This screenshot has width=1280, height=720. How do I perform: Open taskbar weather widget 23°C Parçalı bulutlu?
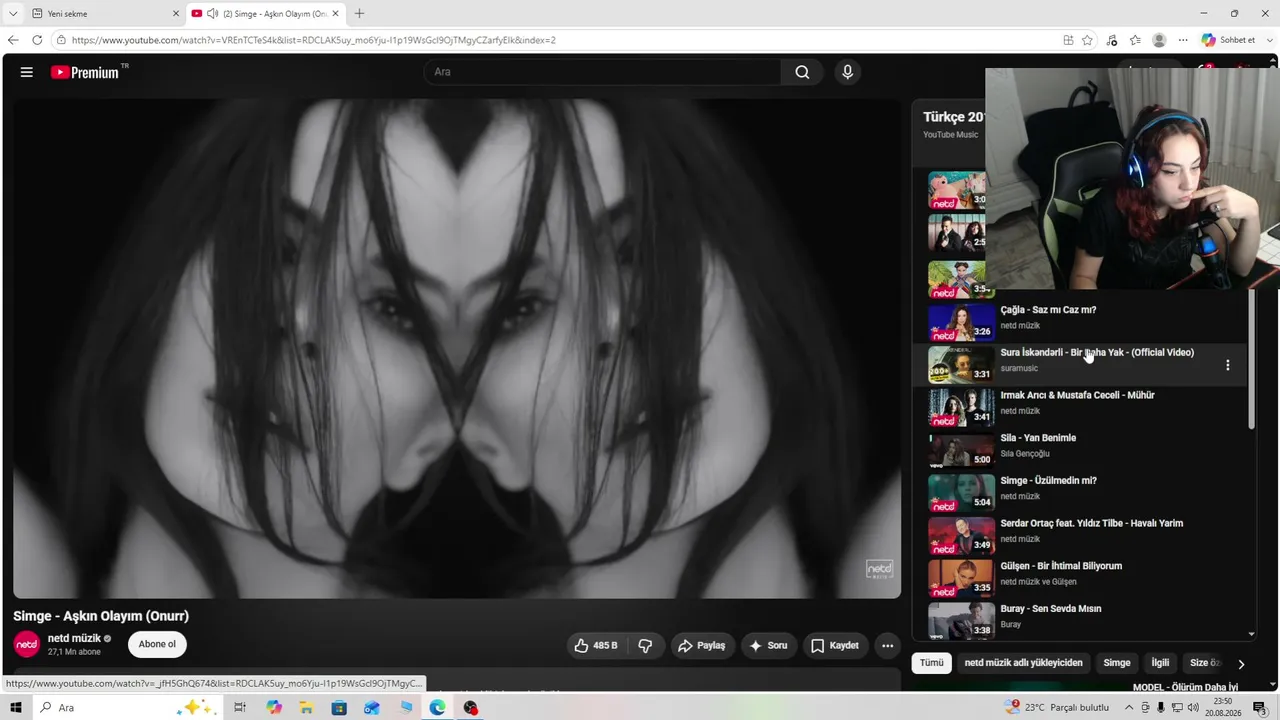tap(1057, 708)
